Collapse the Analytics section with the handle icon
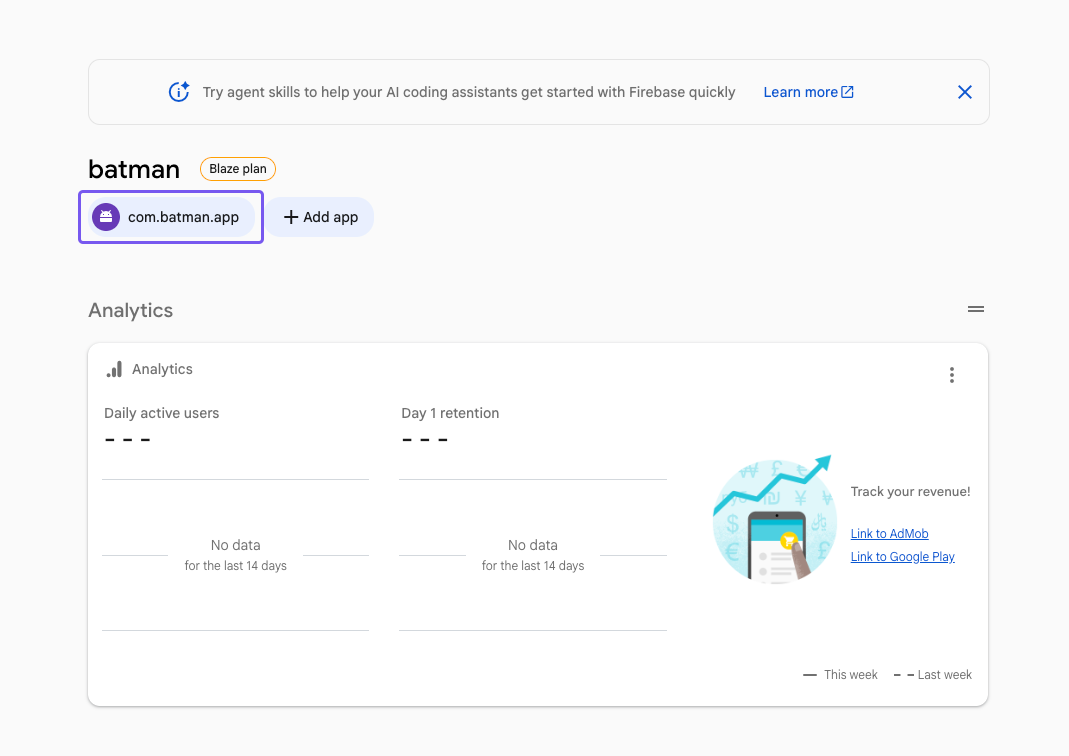Viewport: 1069px width, 756px height. (976, 309)
